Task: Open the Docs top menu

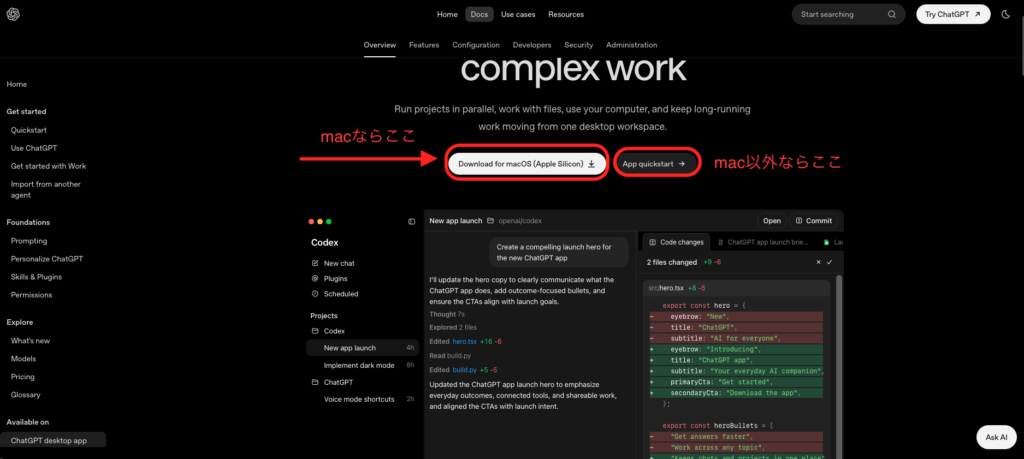Action: tap(479, 14)
